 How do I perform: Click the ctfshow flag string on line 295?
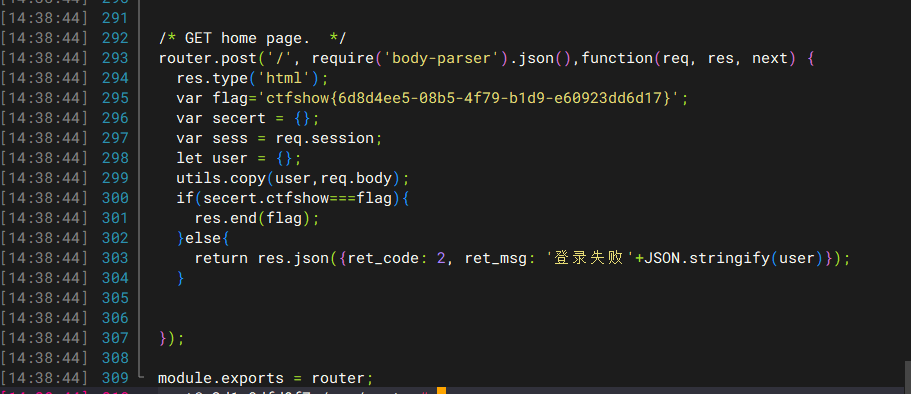473,98
